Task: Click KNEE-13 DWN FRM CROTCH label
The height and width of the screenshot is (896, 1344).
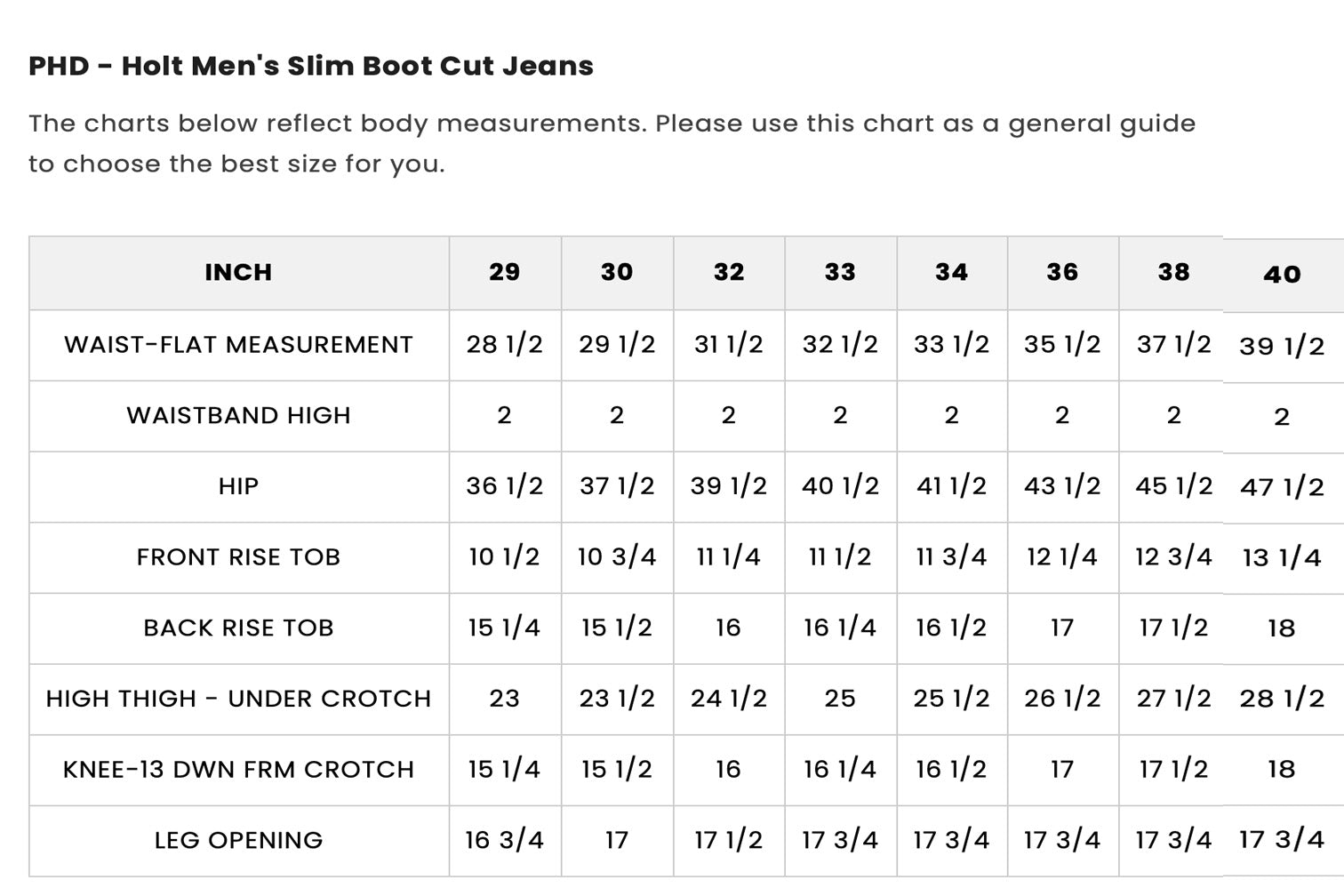Action: [238, 770]
